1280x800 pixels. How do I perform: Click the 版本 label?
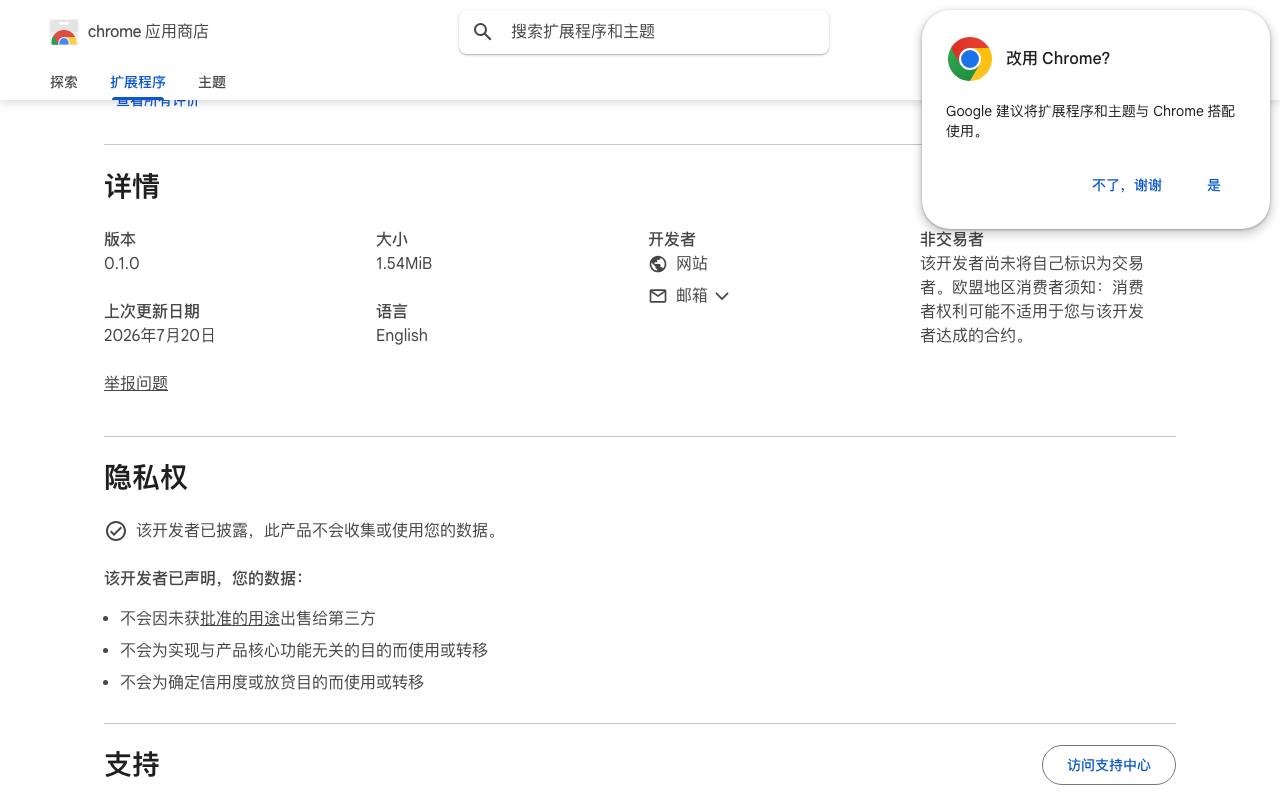pos(120,240)
